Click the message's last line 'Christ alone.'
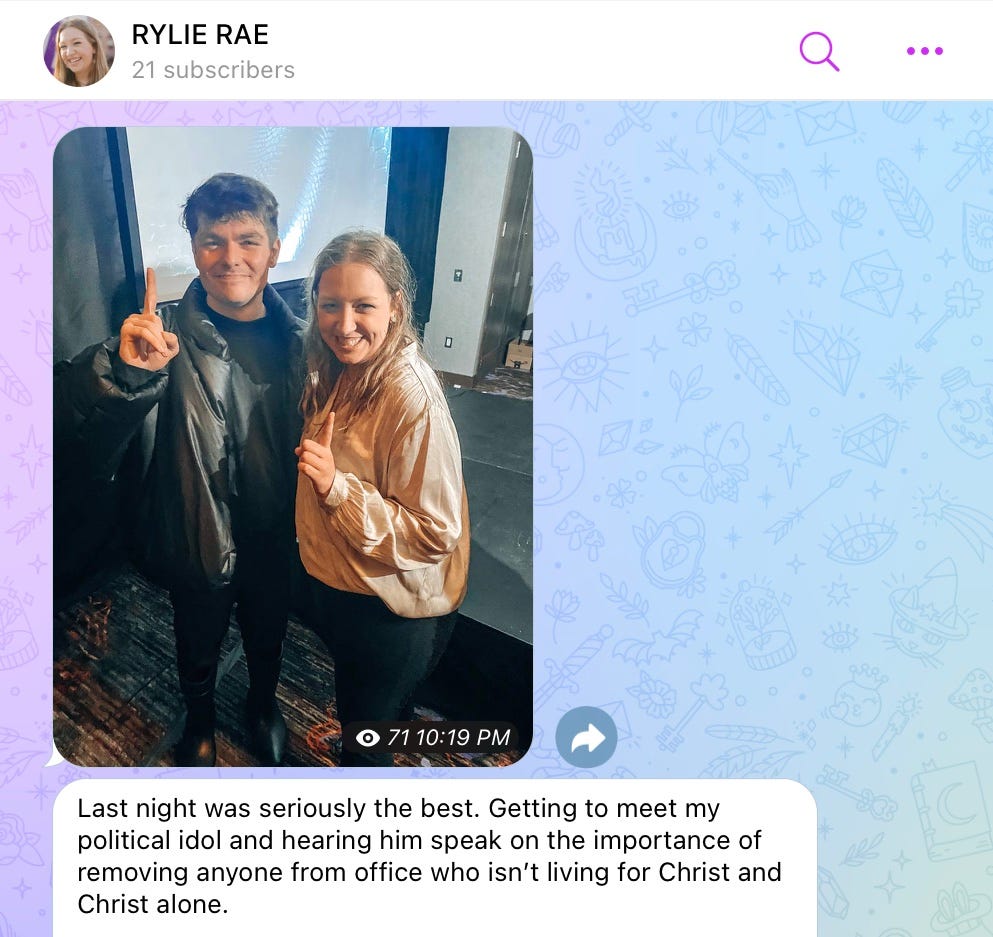Image resolution: width=993 pixels, height=937 pixels. (x=153, y=904)
